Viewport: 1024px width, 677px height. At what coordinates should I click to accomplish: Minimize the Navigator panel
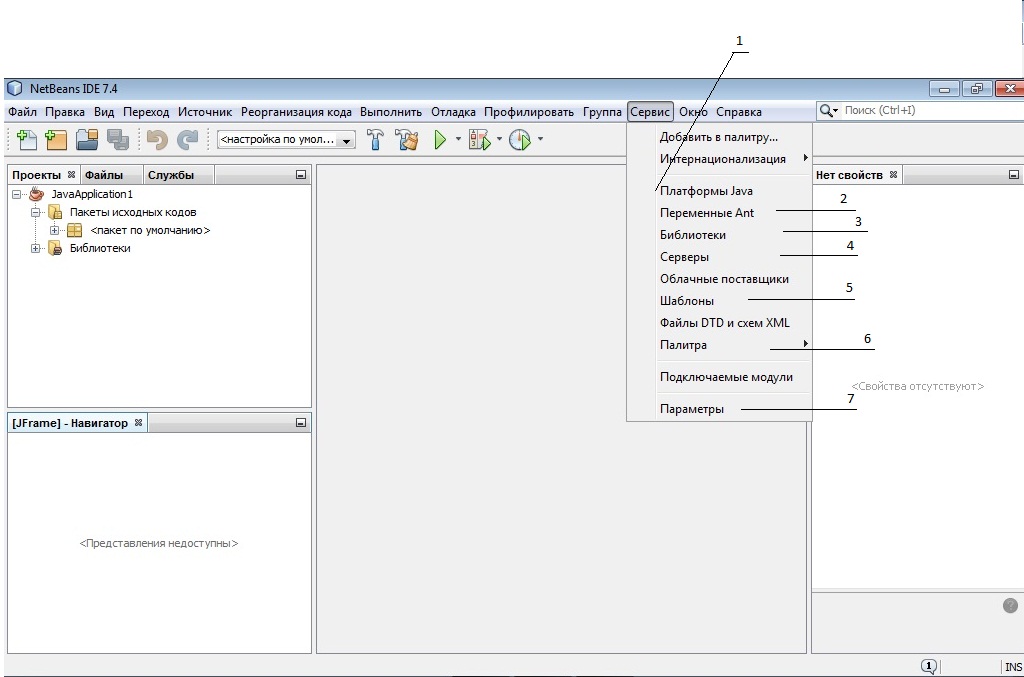(300, 423)
